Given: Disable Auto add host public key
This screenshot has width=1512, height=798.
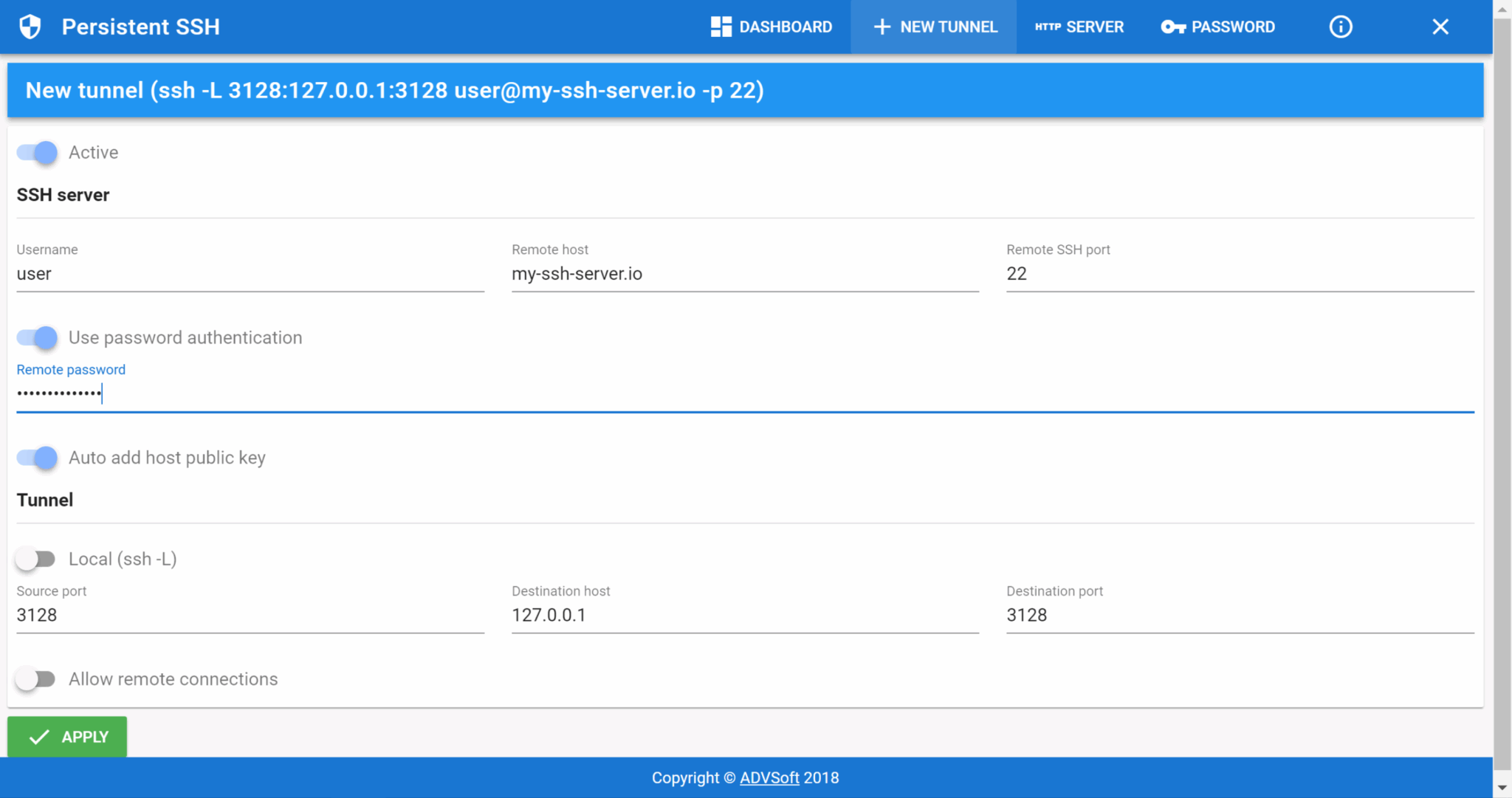Looking at the screenshot, I should click(x=36, y=458).
